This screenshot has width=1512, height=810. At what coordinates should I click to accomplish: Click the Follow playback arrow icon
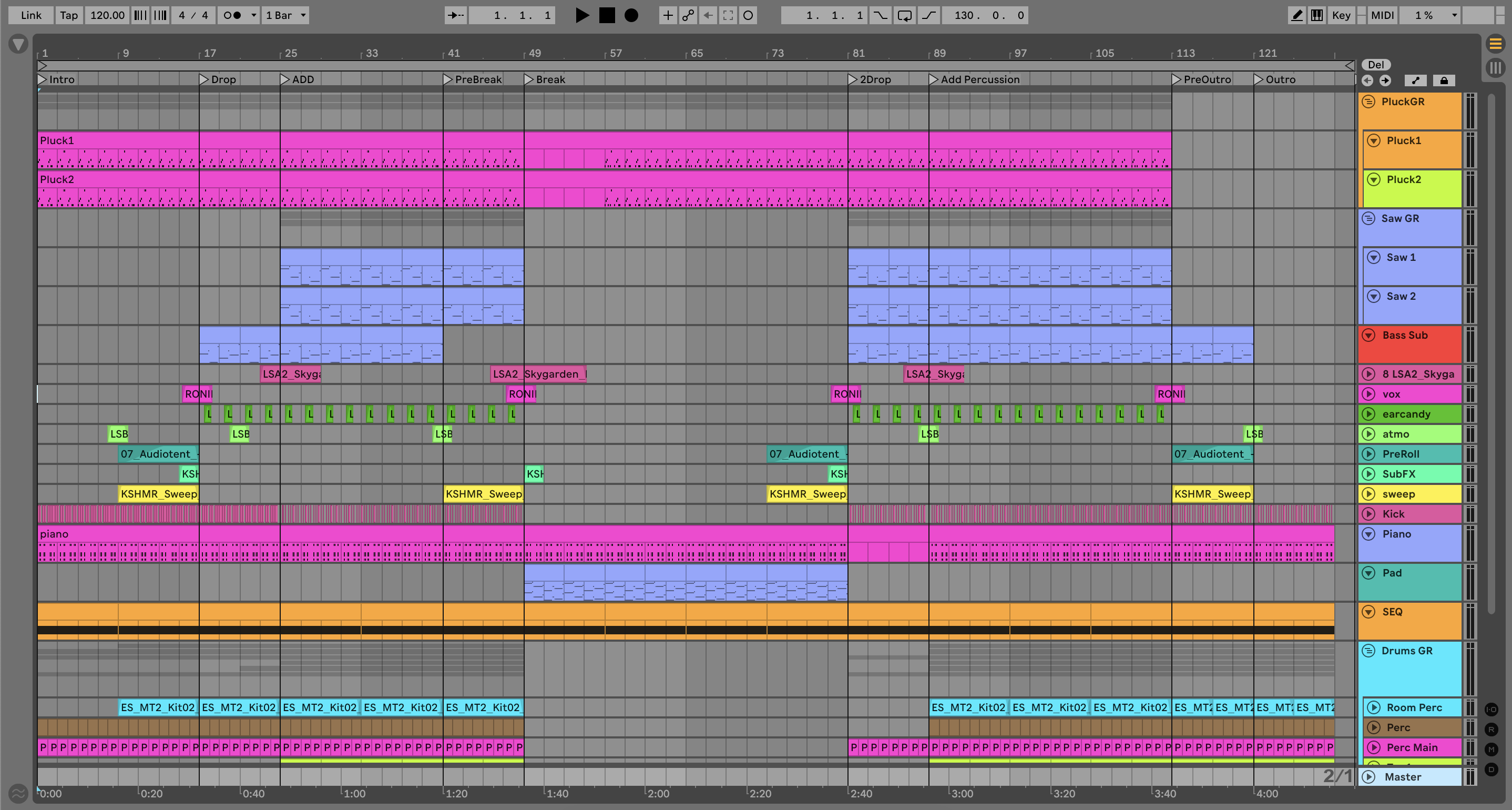click(455, 15)
